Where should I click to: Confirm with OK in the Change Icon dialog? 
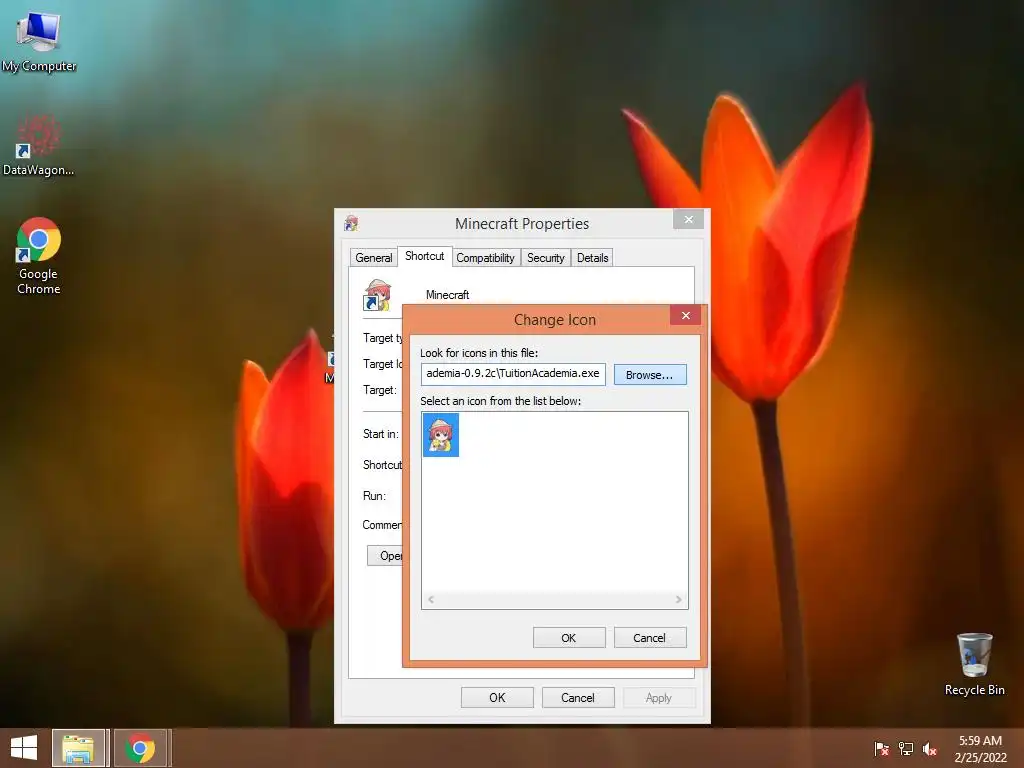569,638
